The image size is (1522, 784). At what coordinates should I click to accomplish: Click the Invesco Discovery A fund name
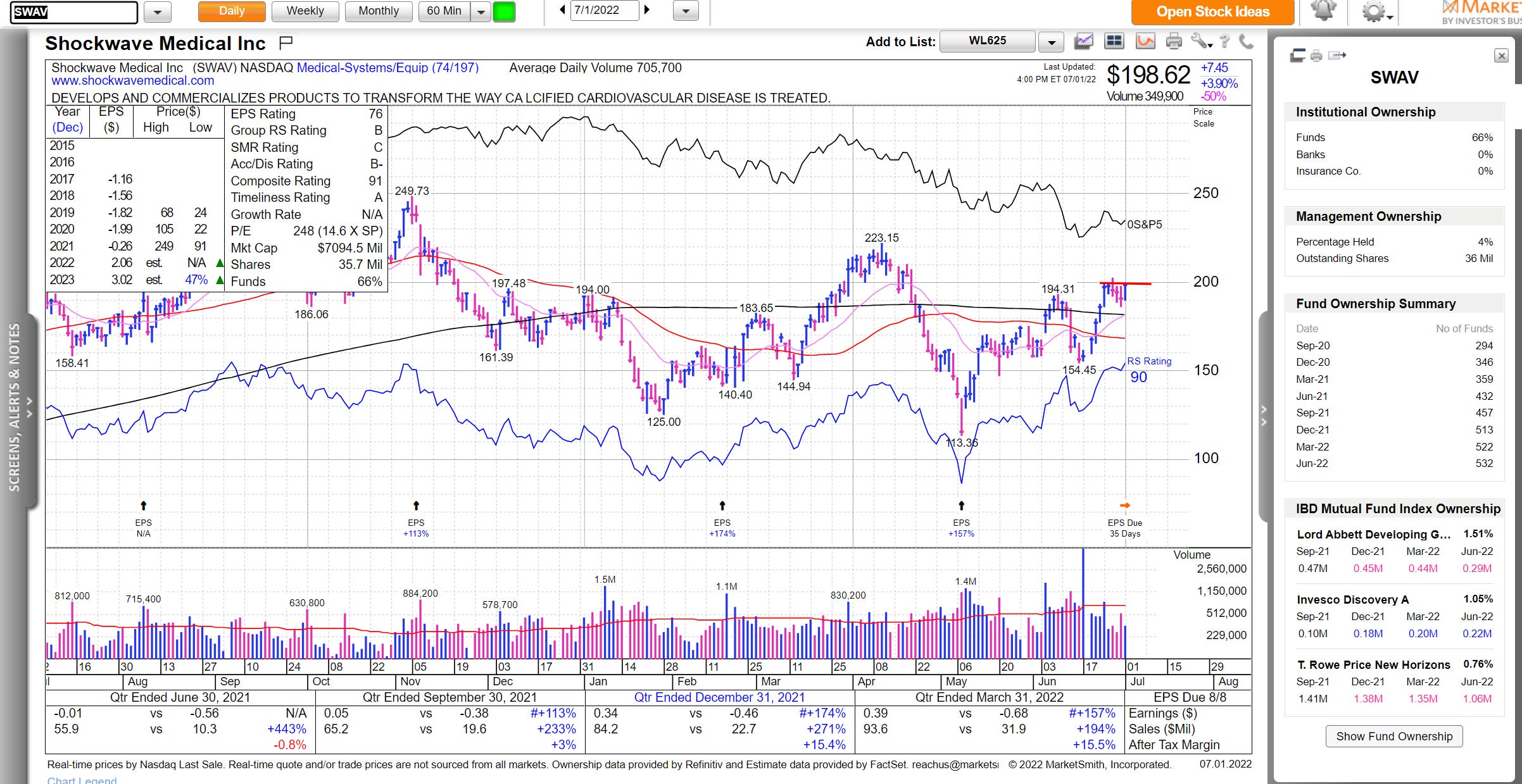[1352, 599]
